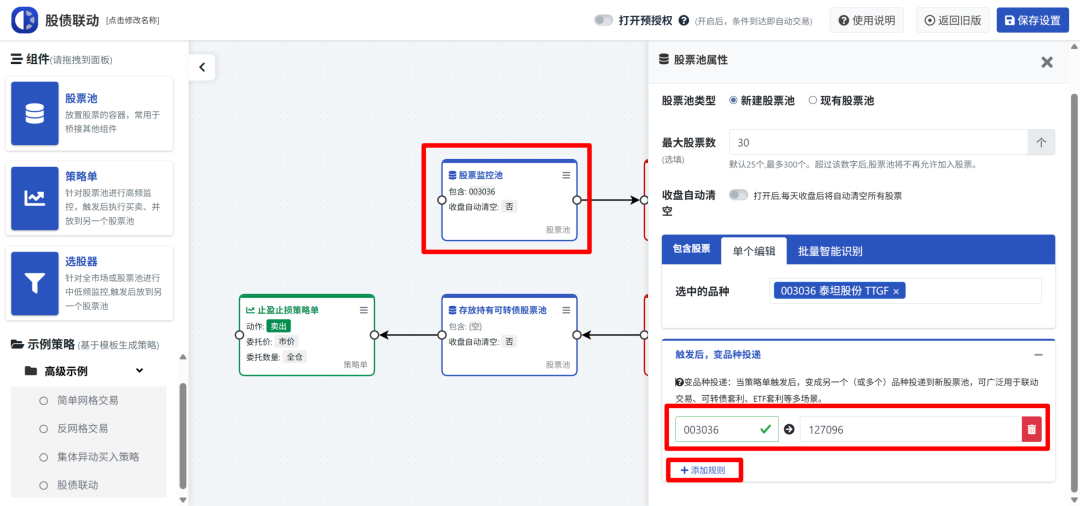Collapse the 高级示例 folder
1080x506 pixels.
tap(139, 371)
